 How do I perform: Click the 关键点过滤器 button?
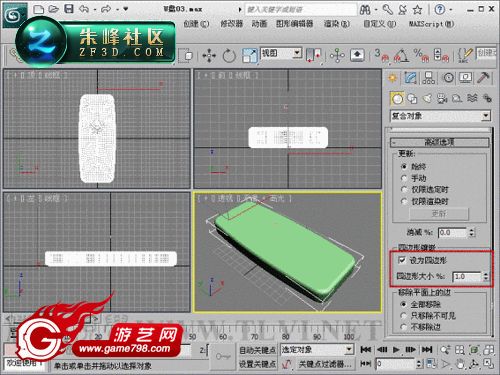325,364
